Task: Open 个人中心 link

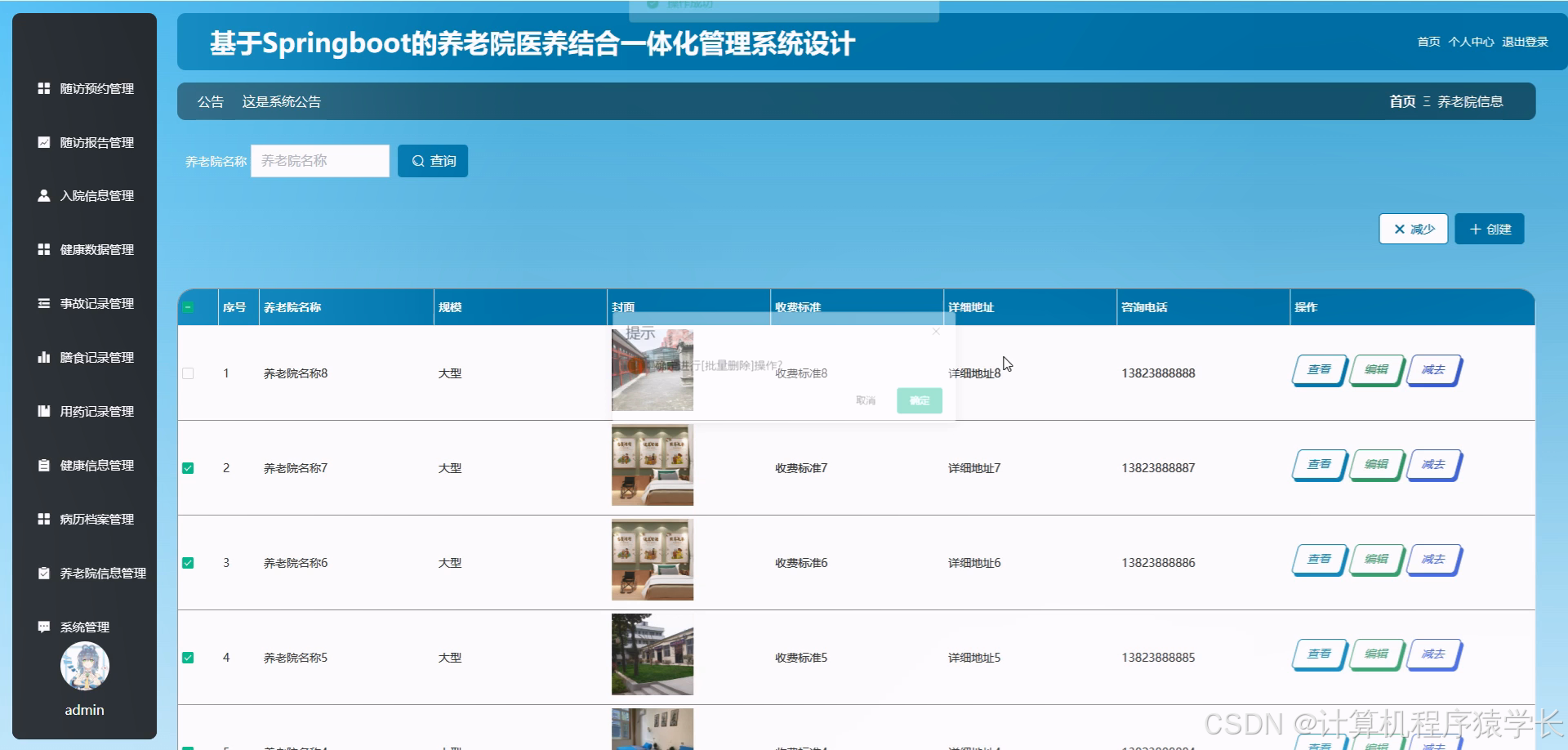Action: (1471, 42)
